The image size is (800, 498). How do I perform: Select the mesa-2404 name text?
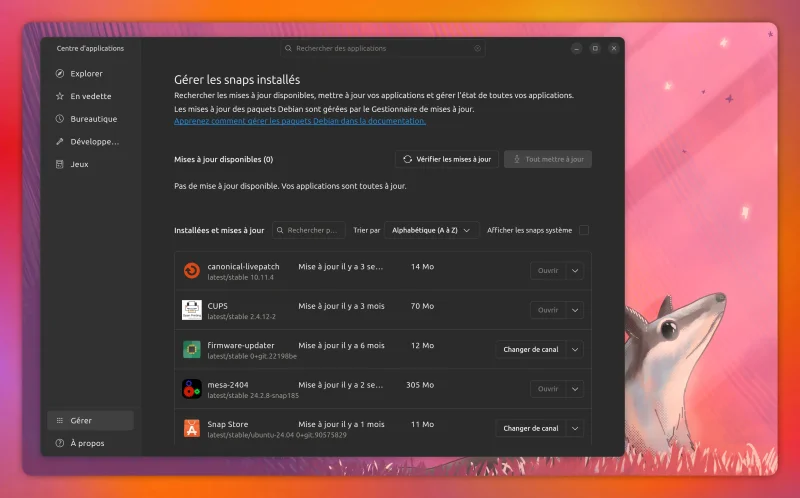pyautogui.click(x=228, y=385)
